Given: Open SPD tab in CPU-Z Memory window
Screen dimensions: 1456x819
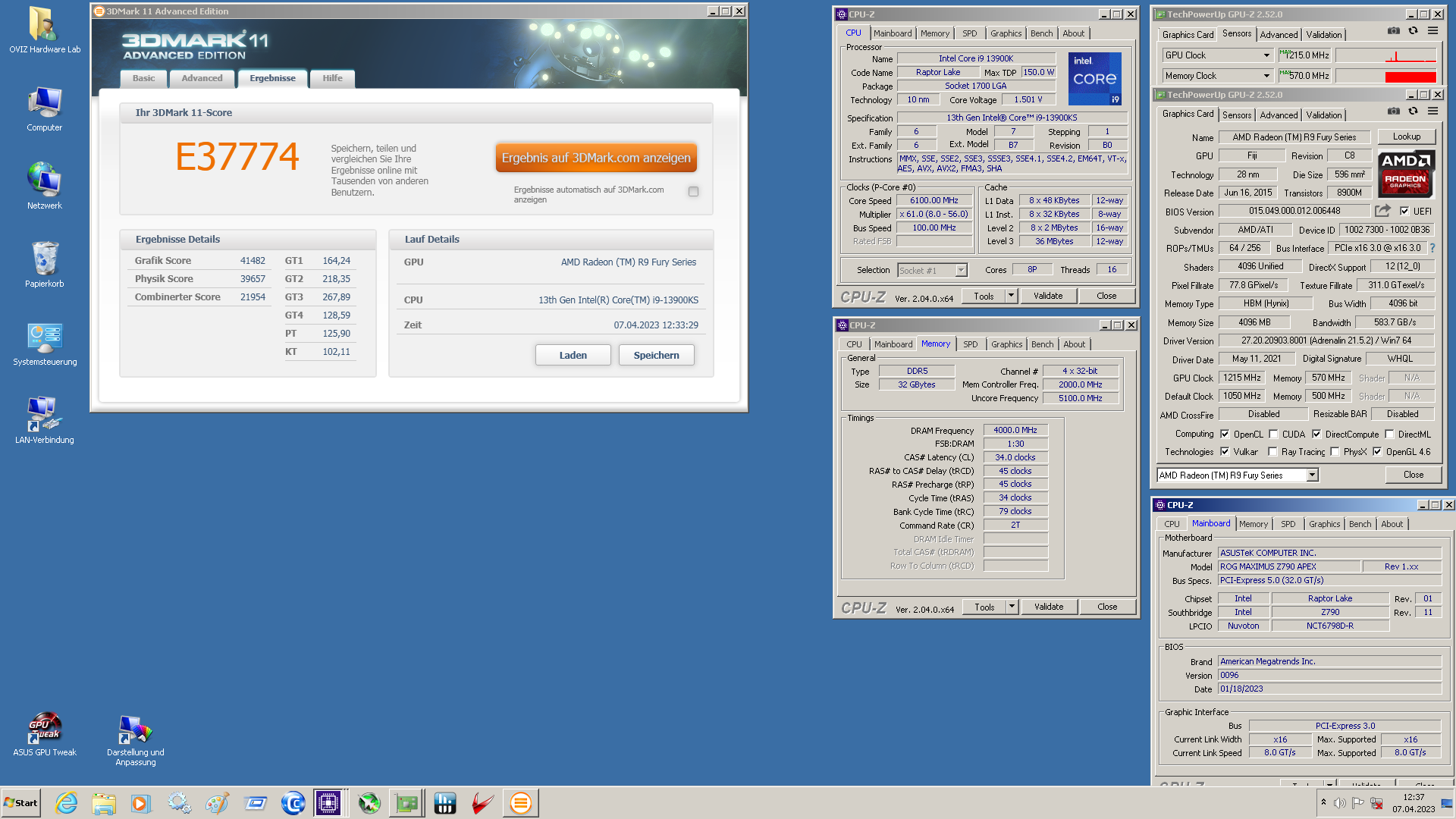Looking at the screenshot, I should pyautogui.click(x=970, y=344).
